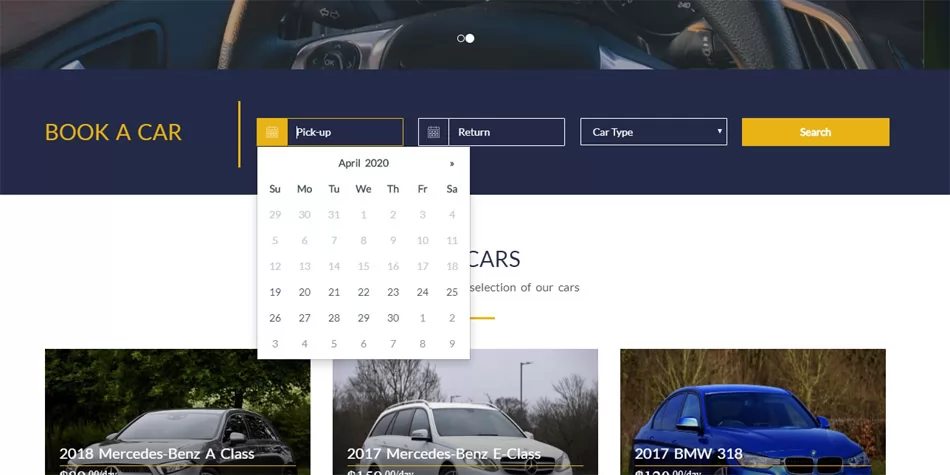
Task: Click the BOOK A CAR heading
Action: click(x=113, y=132)
